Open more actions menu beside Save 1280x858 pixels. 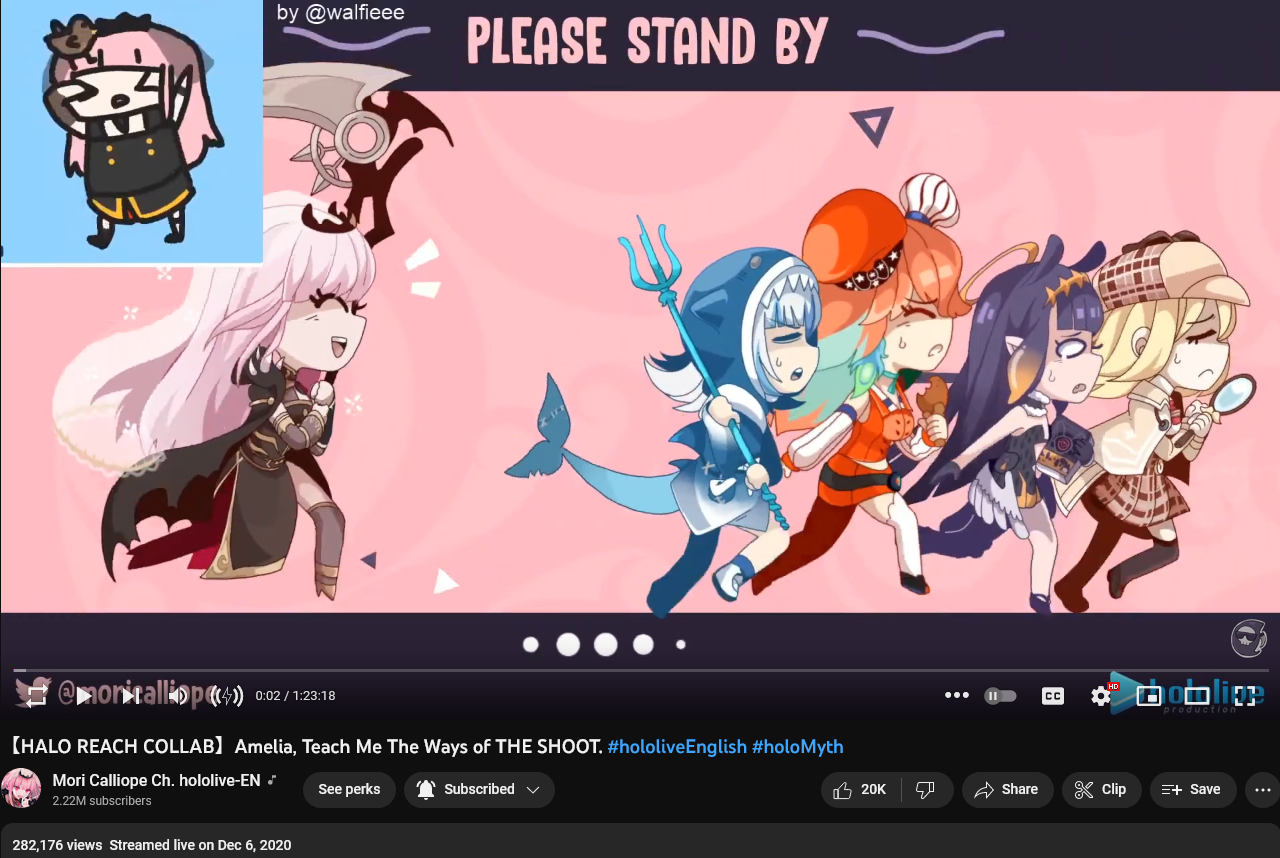coord(1262,790)
